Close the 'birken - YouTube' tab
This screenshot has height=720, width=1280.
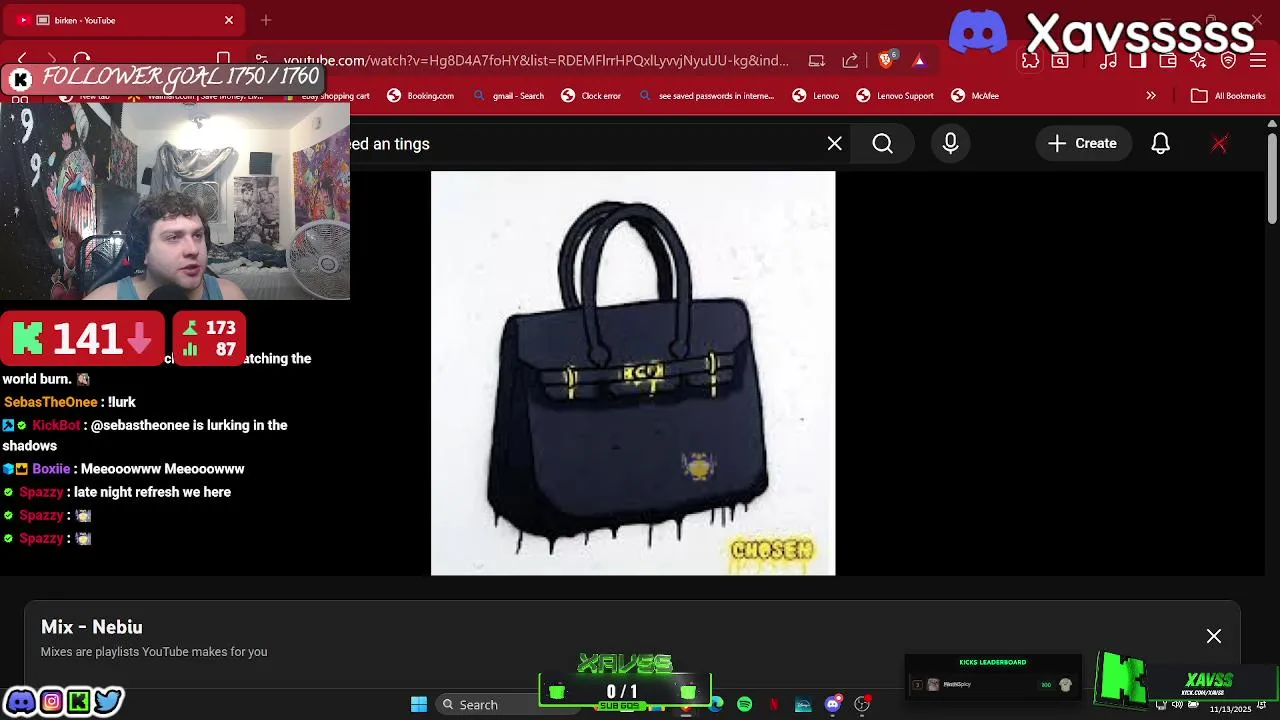click(x=229, y=20)
